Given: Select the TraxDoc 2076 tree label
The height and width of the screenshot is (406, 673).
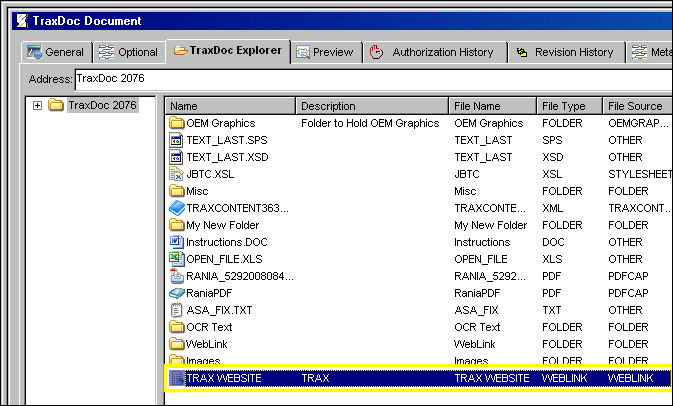Looking at the screenshot, I should [102, 105].
